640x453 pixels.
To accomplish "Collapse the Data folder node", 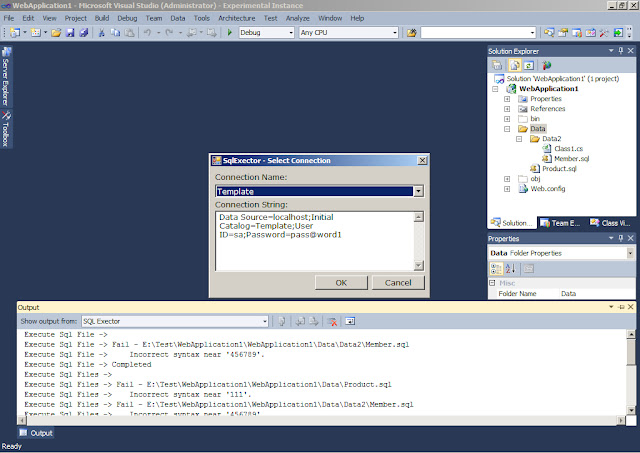I will pos(507,129).
